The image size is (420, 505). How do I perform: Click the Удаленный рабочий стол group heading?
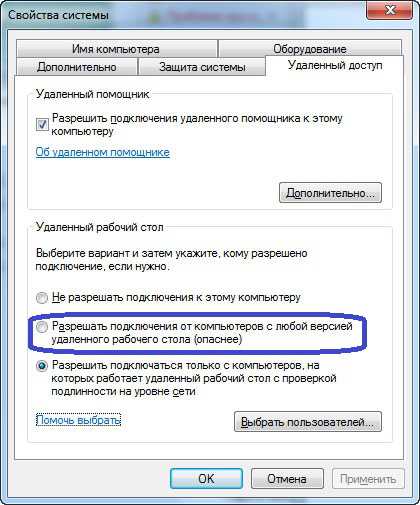[100, 227]
